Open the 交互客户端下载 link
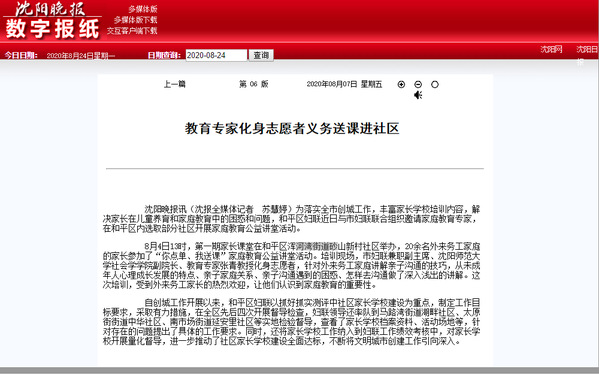 coord(132,31)
